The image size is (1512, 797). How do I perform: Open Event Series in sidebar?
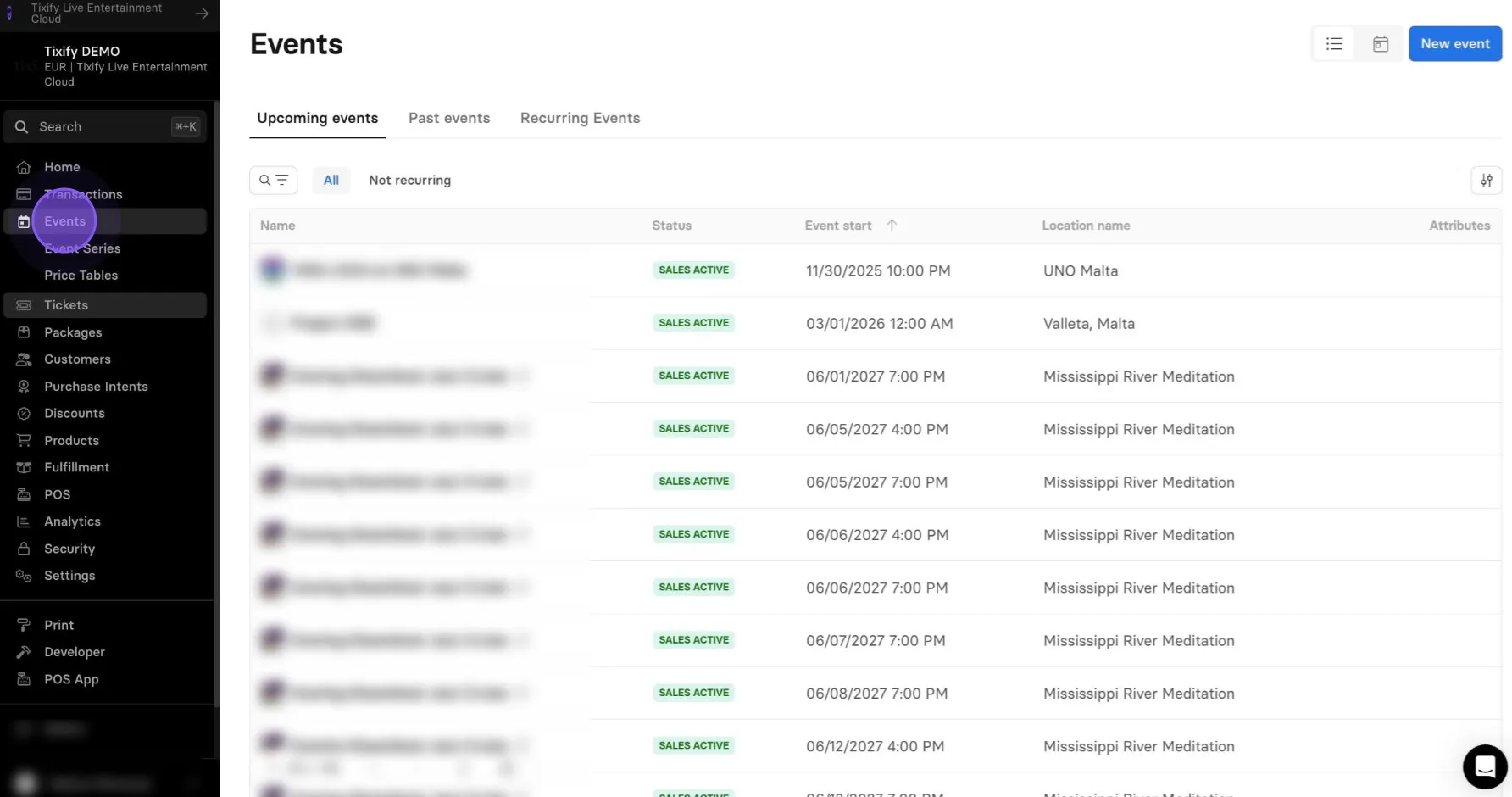click(x=82, y=248)
